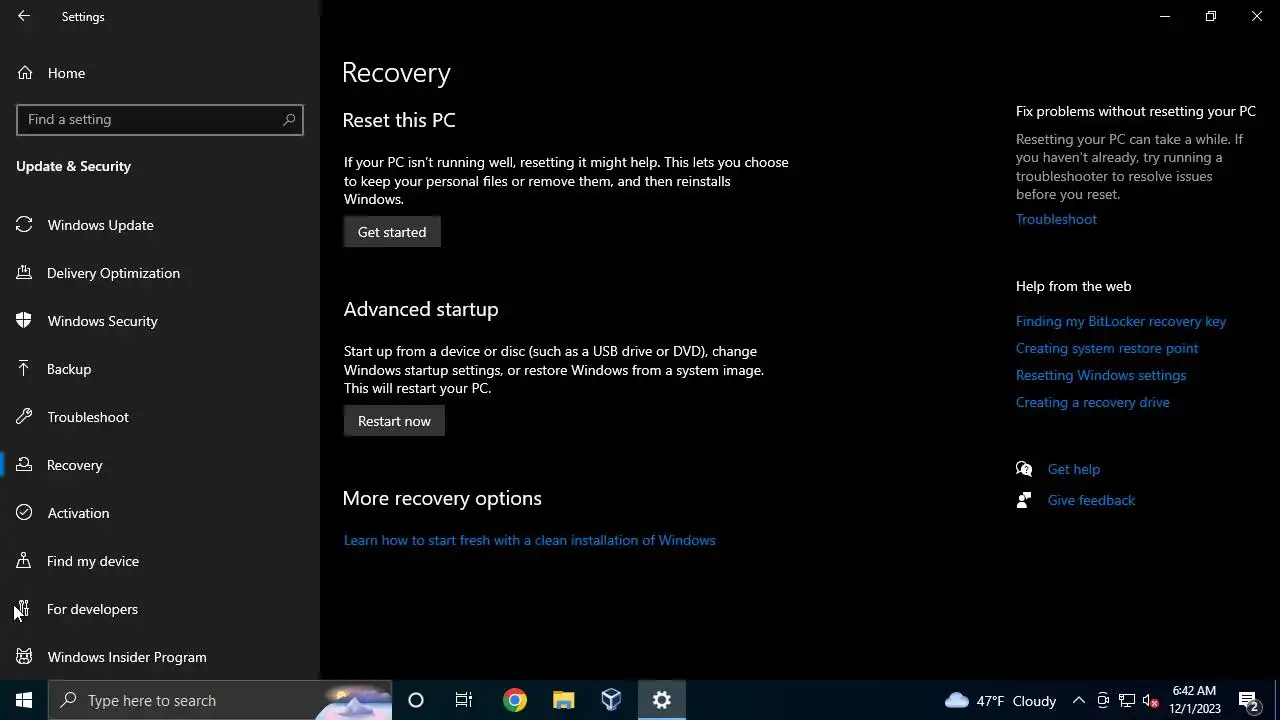Click the taskbar clock showing 6:42 AM
This screenshot has height=720, width=1280.
(x=1195, y=700)
